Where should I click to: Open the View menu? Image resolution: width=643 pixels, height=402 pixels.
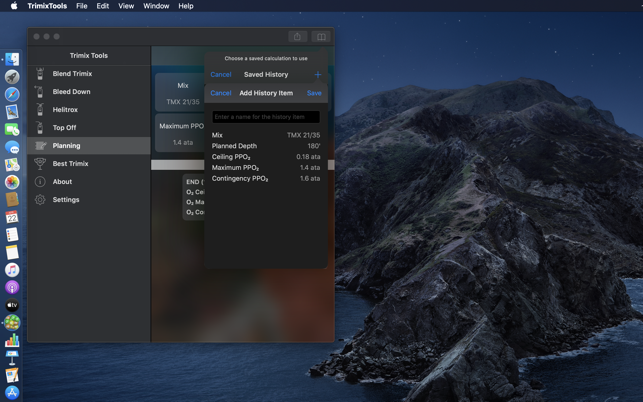click(126, 6)
